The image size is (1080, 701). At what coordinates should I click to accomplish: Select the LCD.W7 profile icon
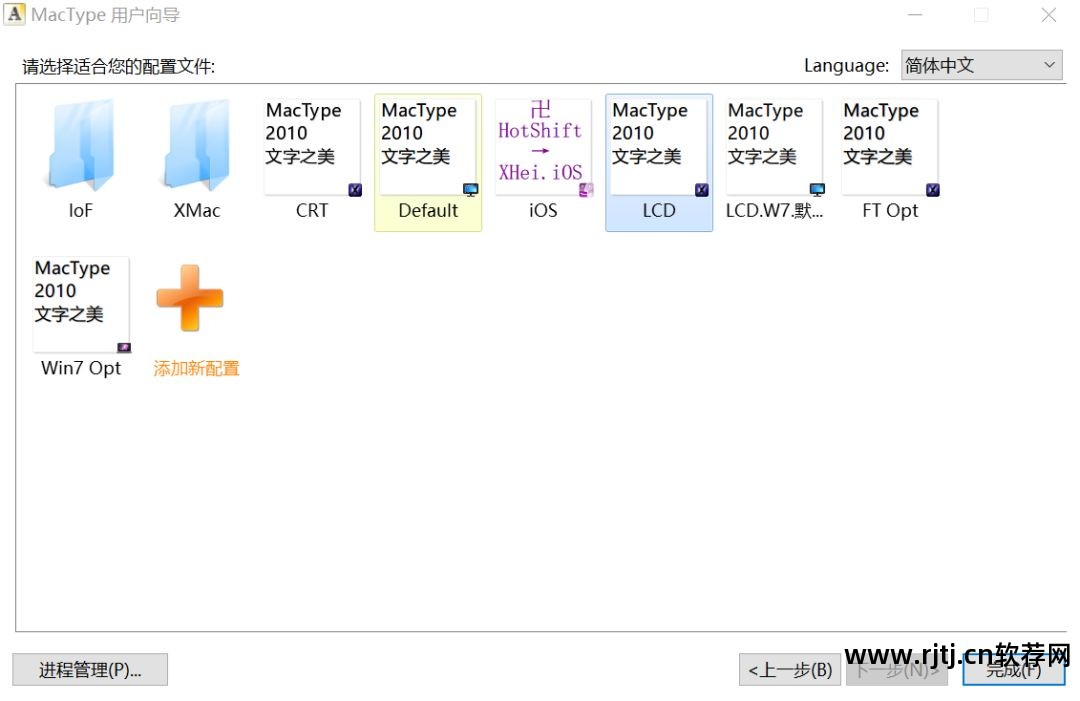point(775,147)
